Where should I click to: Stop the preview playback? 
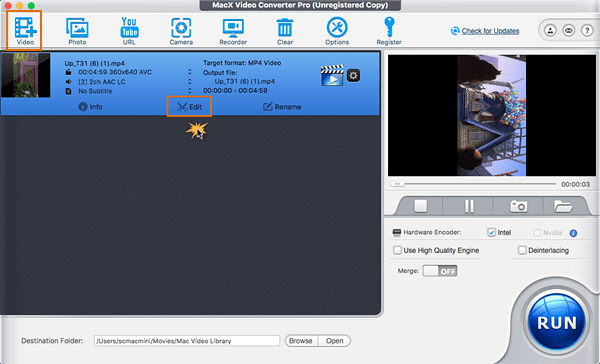click(x=421, y=206)
